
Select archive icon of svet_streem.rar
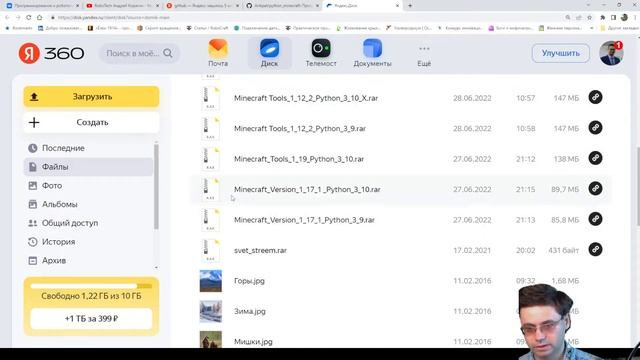[x=211, y=250]
